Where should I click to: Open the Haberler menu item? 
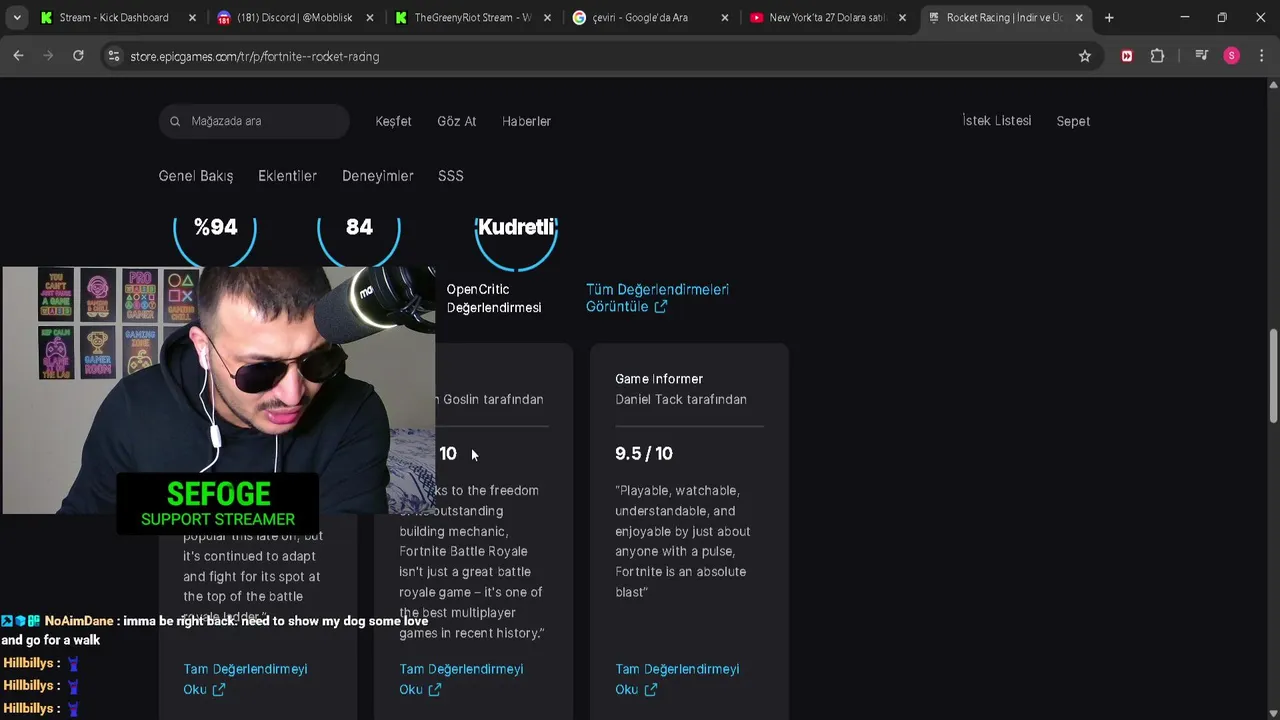coord(527,121)
